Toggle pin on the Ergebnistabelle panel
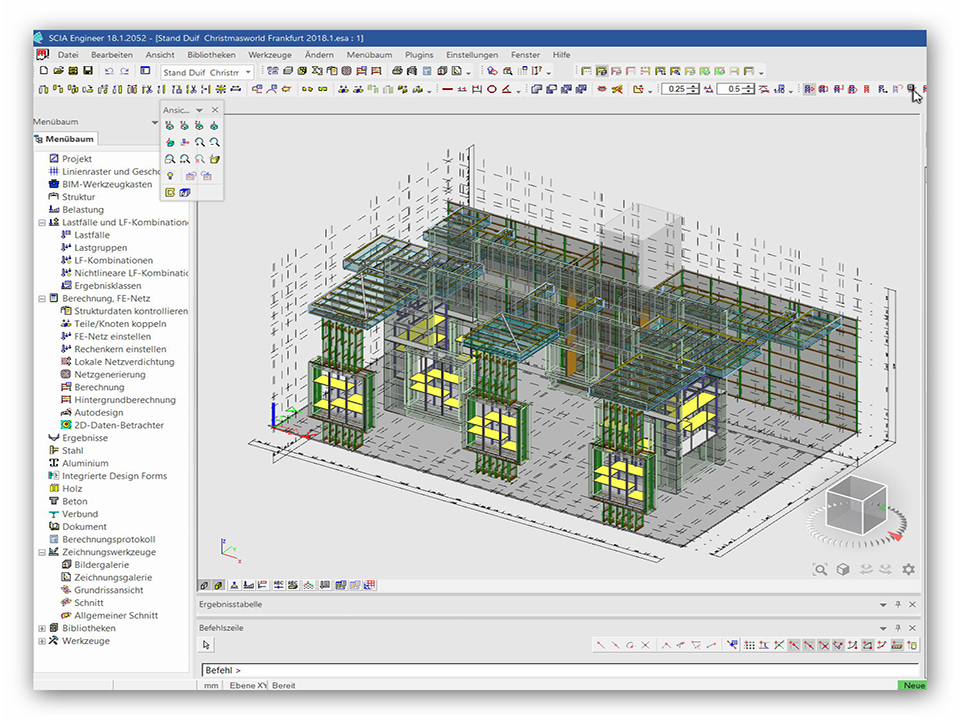The image size is (960, 720). (897, 605)
